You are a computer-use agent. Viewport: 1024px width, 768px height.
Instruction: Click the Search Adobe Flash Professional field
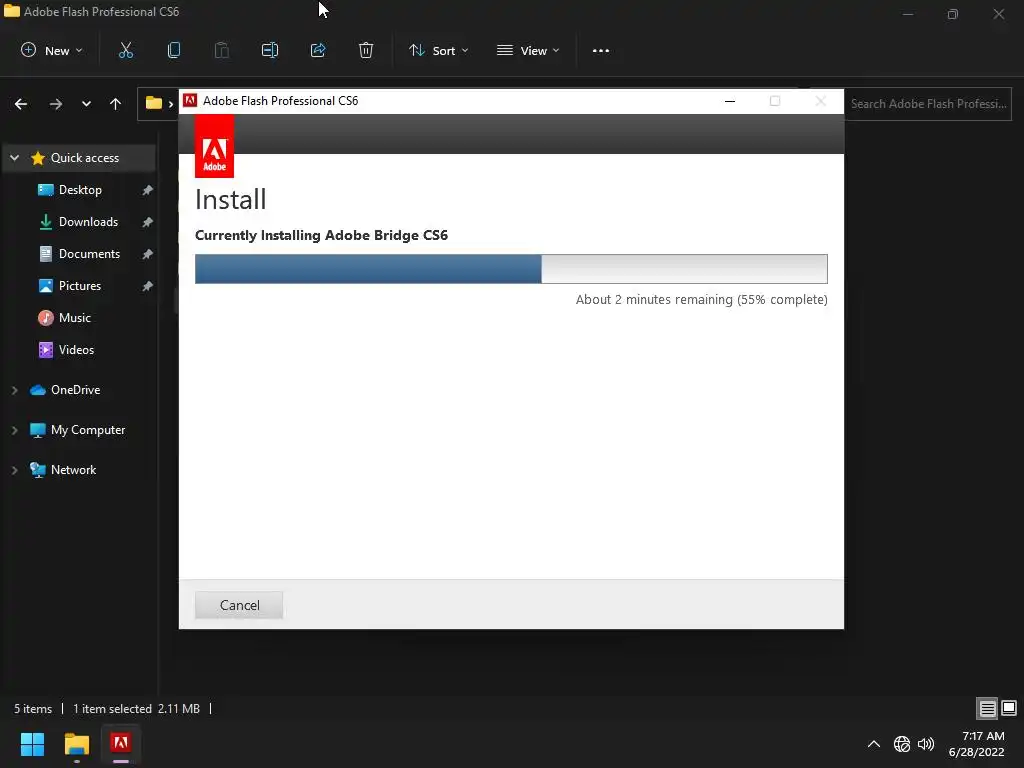point(928,104)
